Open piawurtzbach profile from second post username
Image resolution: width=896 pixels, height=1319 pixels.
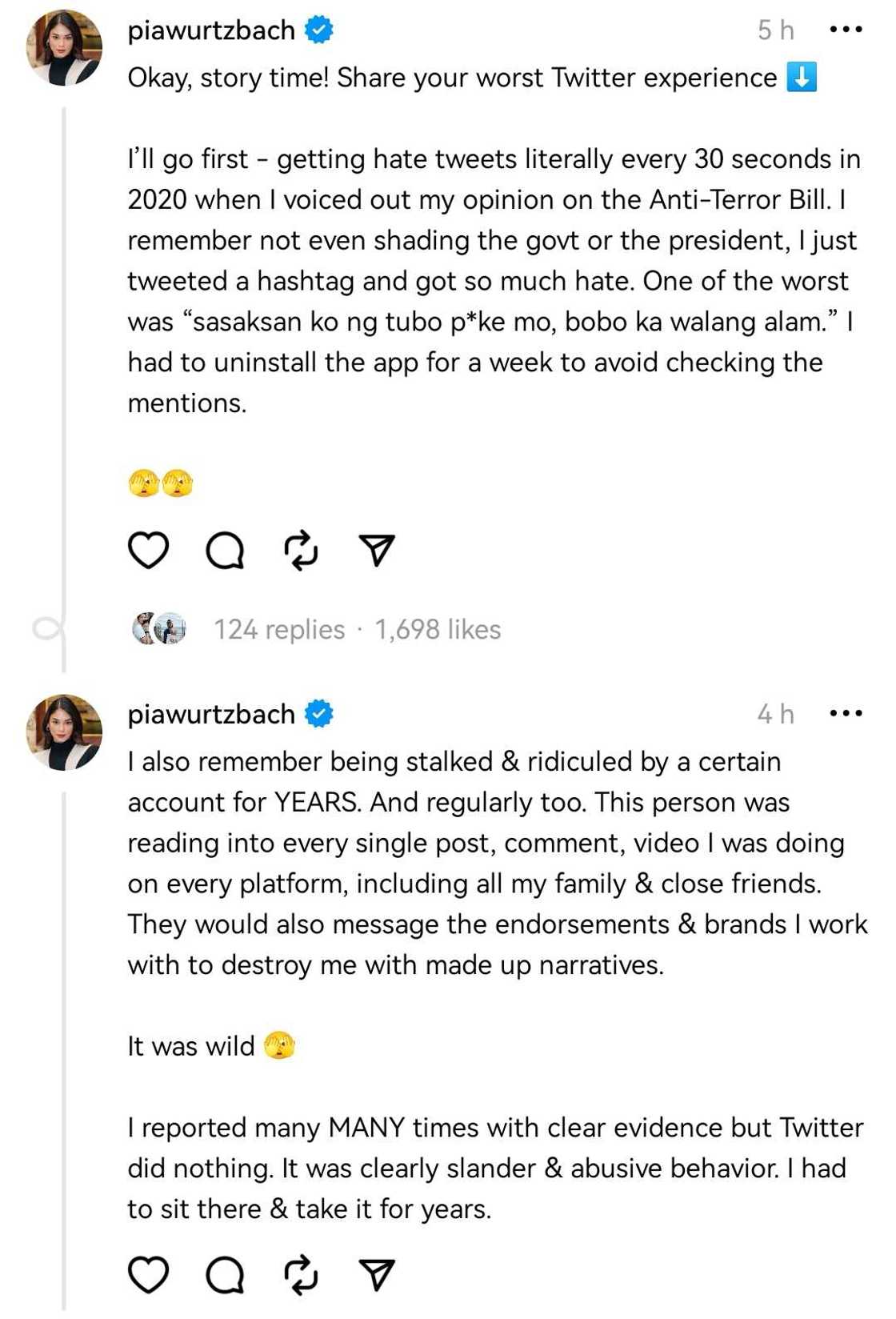[x=211, y=714]
